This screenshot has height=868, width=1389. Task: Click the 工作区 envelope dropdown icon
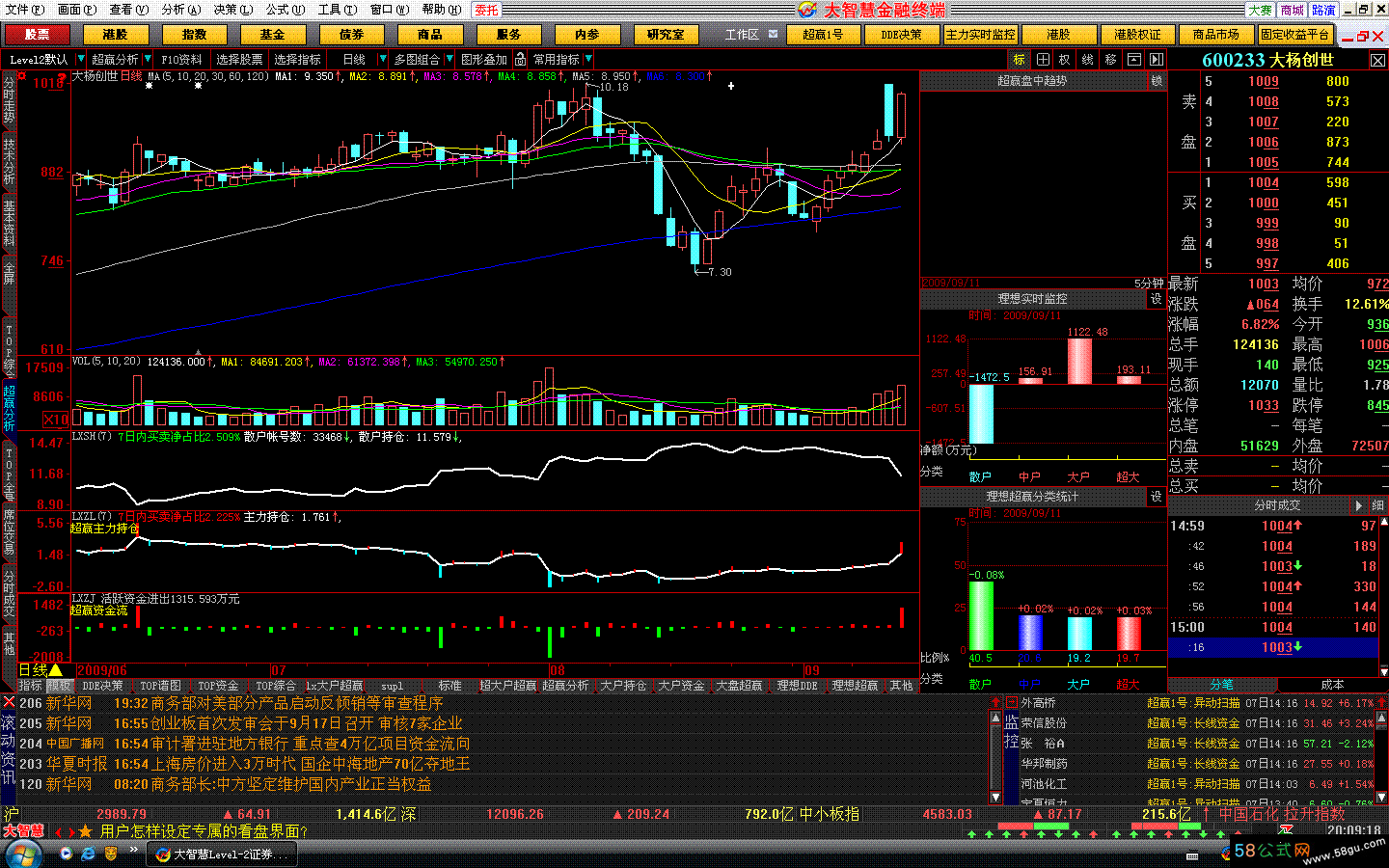(774, 34)
